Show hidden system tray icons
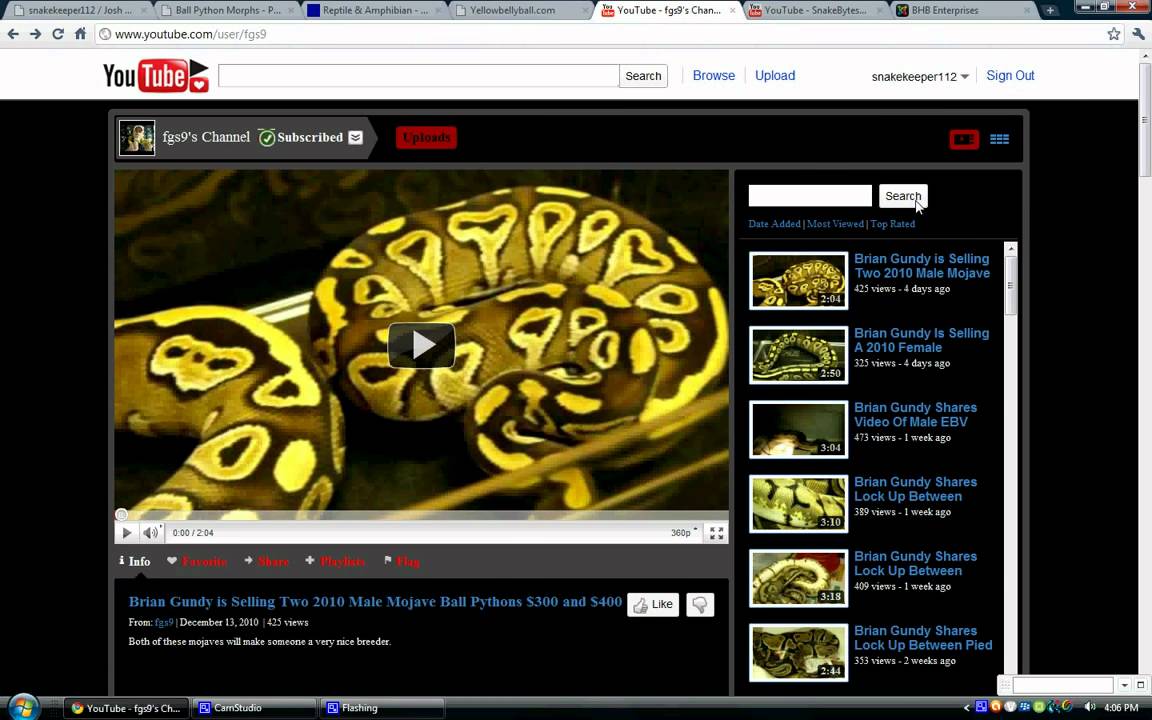Image resolution: width=1152 pixels, height=720 pixels. pyautogui.click(x=967, y=708)
